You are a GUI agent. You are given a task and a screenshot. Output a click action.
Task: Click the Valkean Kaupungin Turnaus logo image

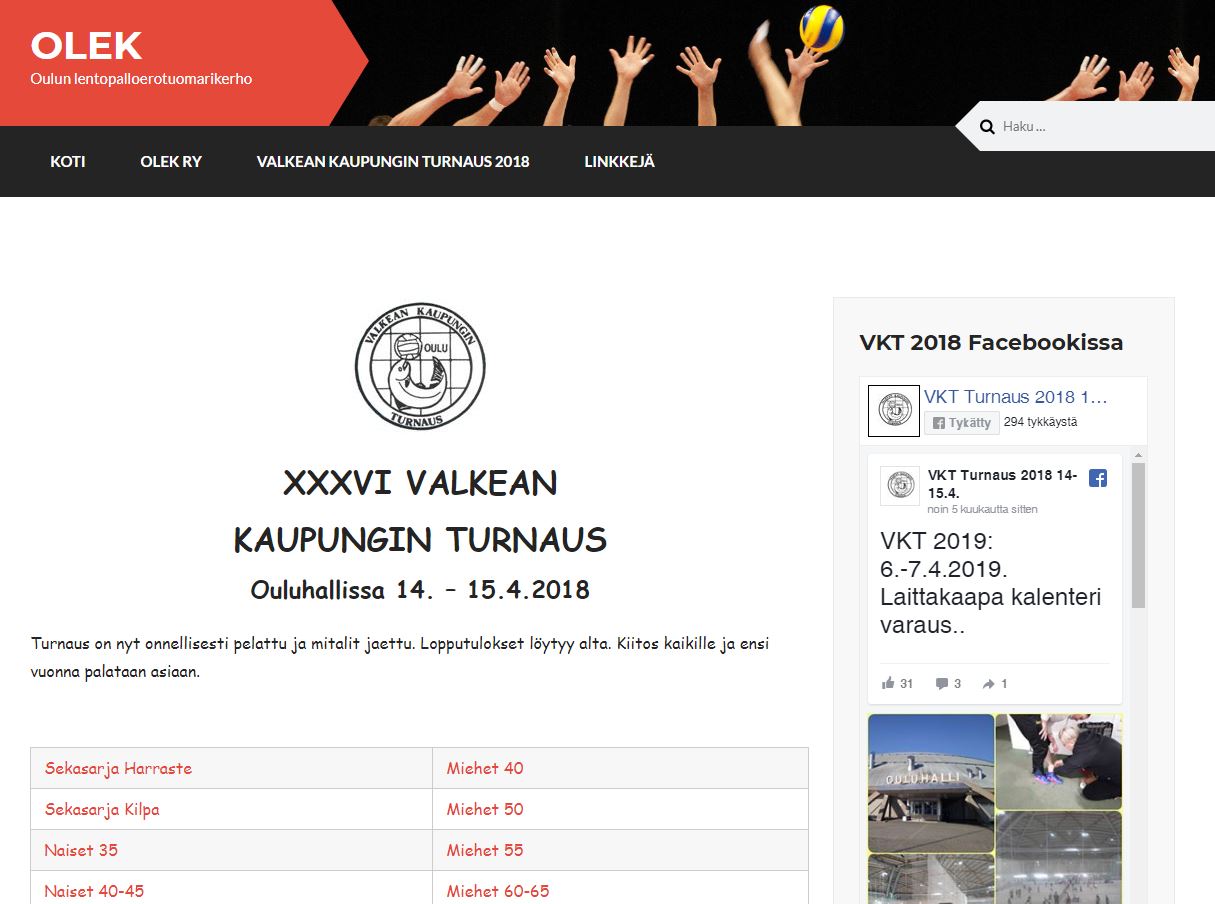(420, 366)
